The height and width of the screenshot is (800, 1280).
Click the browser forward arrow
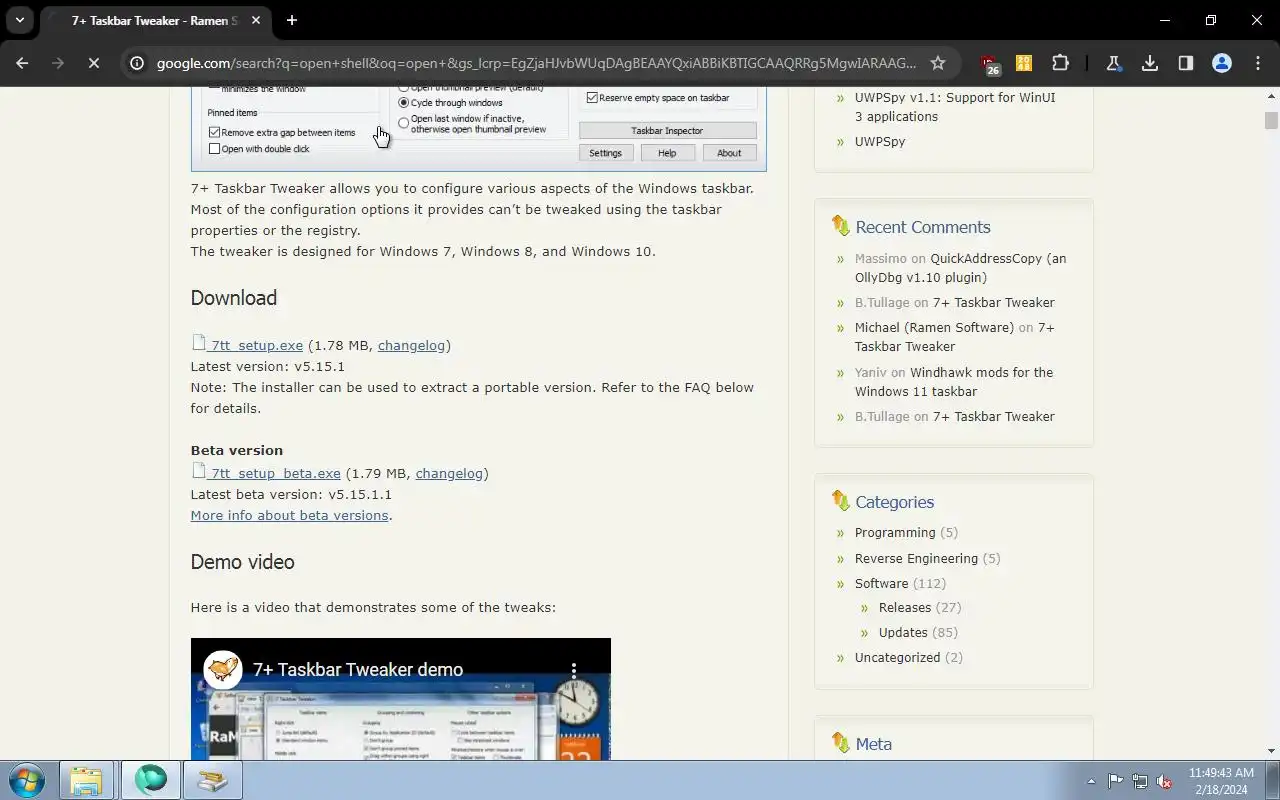tap(57, 63)
